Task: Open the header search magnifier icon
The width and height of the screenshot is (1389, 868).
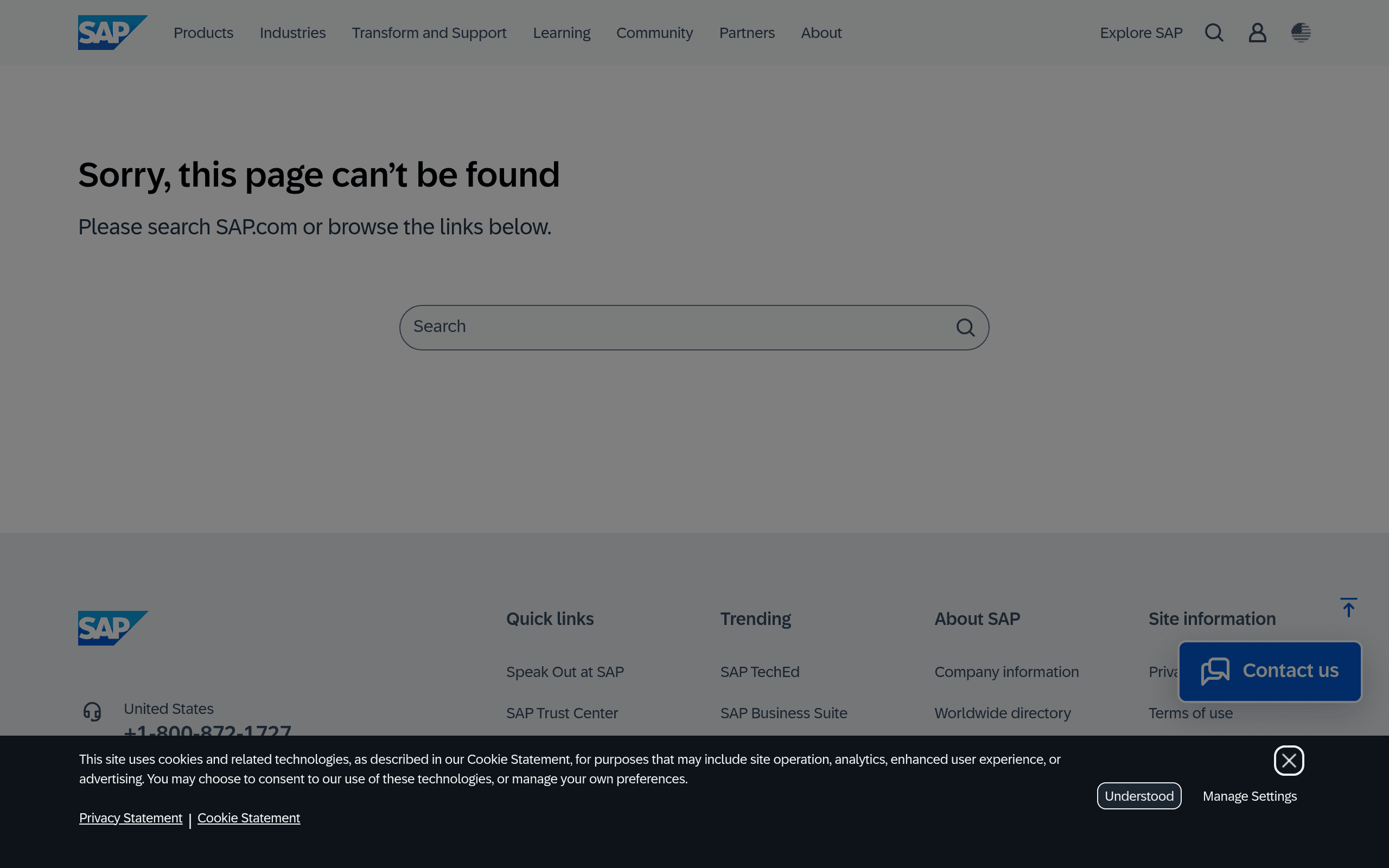Action: (x=1214, y=33)
